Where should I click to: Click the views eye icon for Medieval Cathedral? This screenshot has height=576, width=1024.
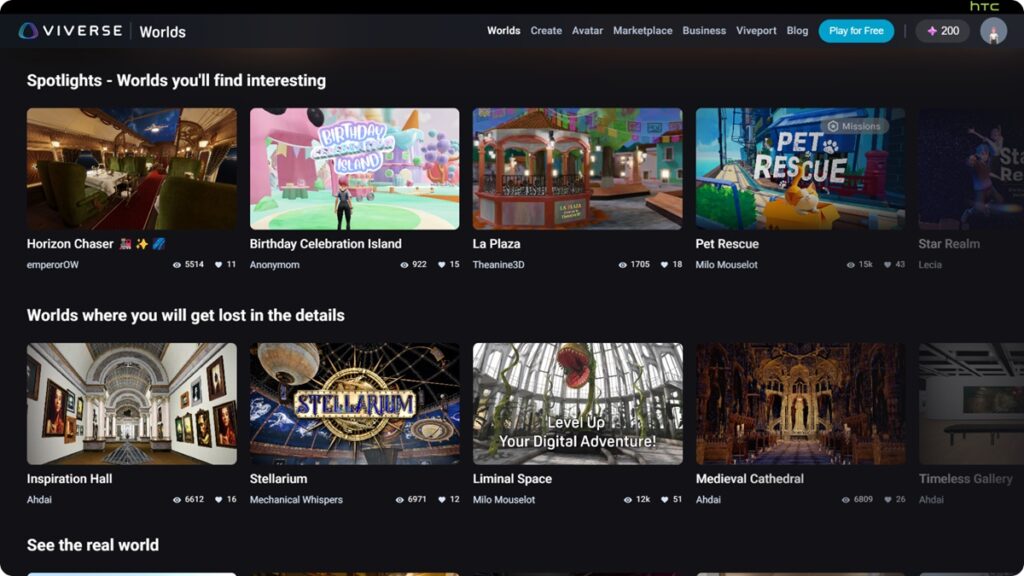point(846,500)
